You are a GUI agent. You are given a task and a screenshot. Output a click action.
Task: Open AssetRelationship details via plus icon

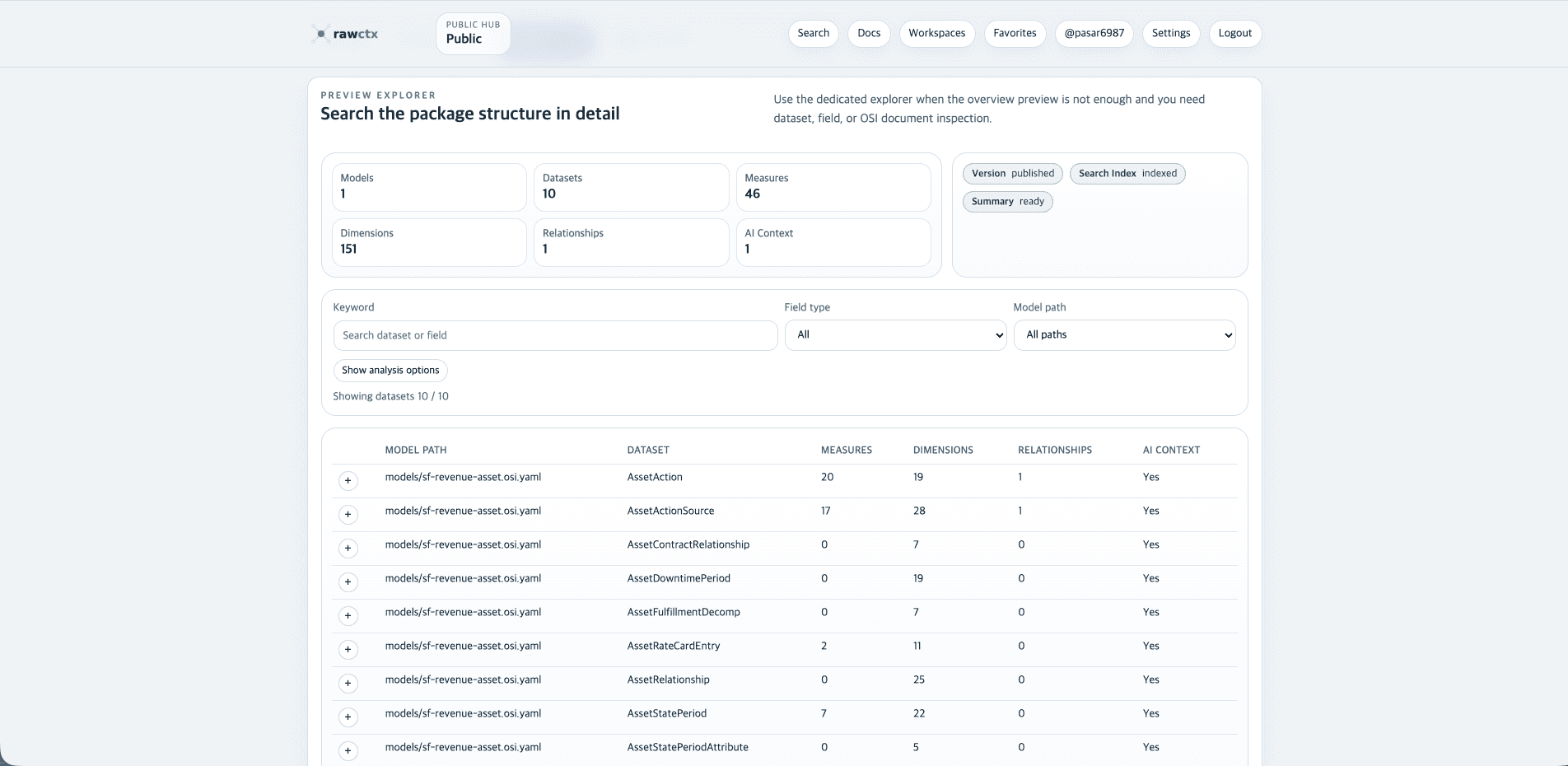(x=348, y=684)
